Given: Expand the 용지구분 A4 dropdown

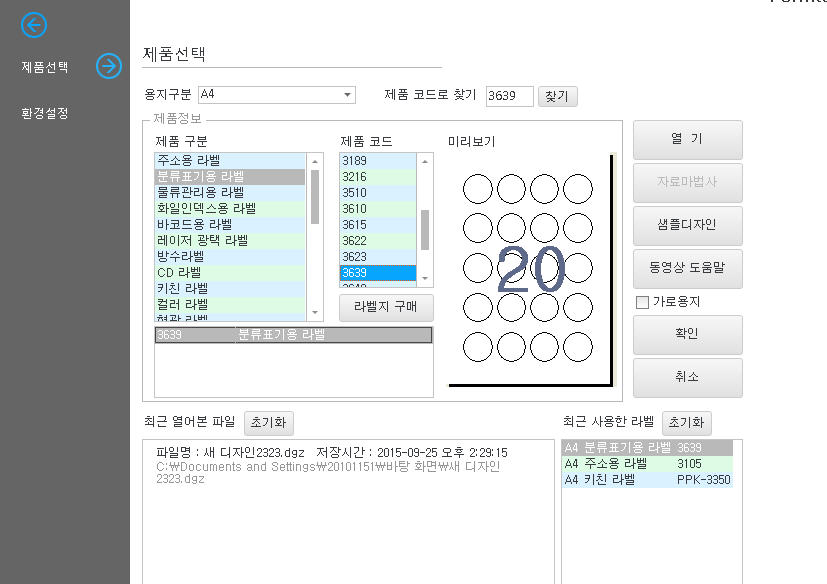Looking at the screenshot, I should point(277,94).
